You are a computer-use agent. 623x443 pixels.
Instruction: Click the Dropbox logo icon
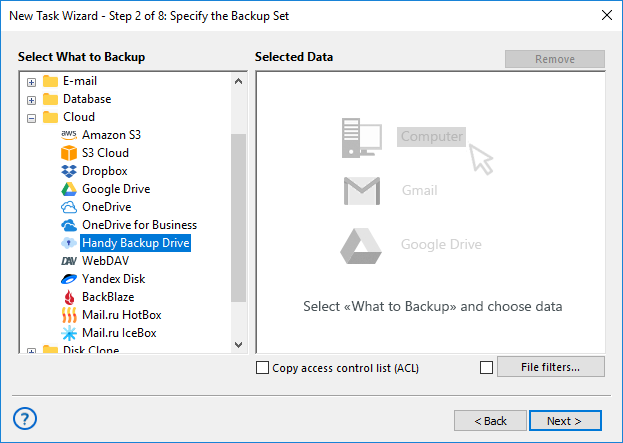pos(69,171)
